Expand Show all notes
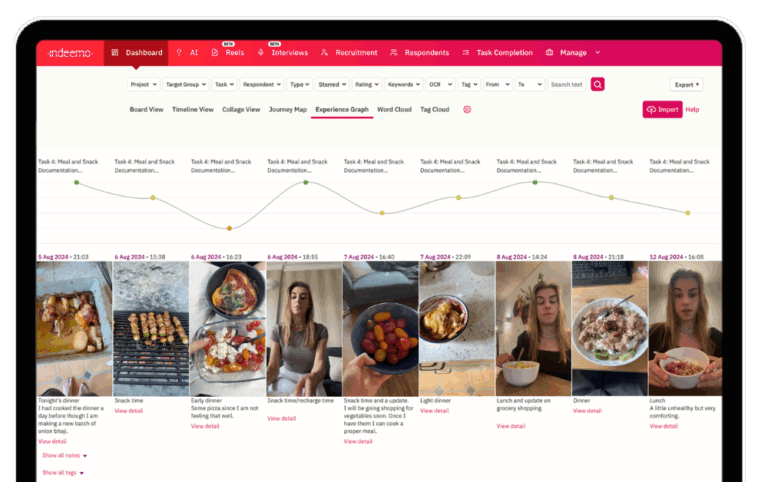768x482 pixels. 64,456
